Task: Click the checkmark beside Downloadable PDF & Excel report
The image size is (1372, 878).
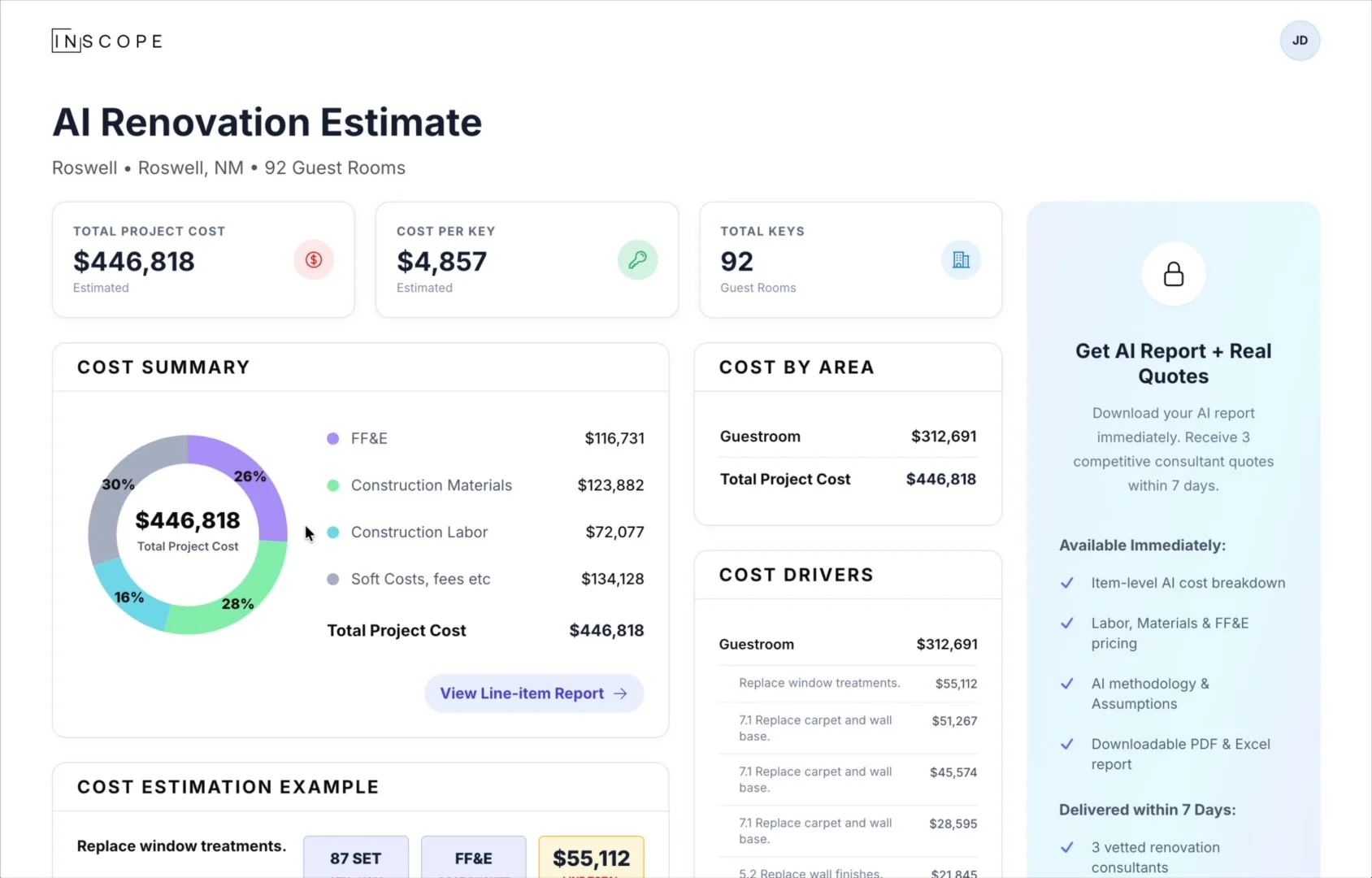Action: click(x=1067, y=745)
